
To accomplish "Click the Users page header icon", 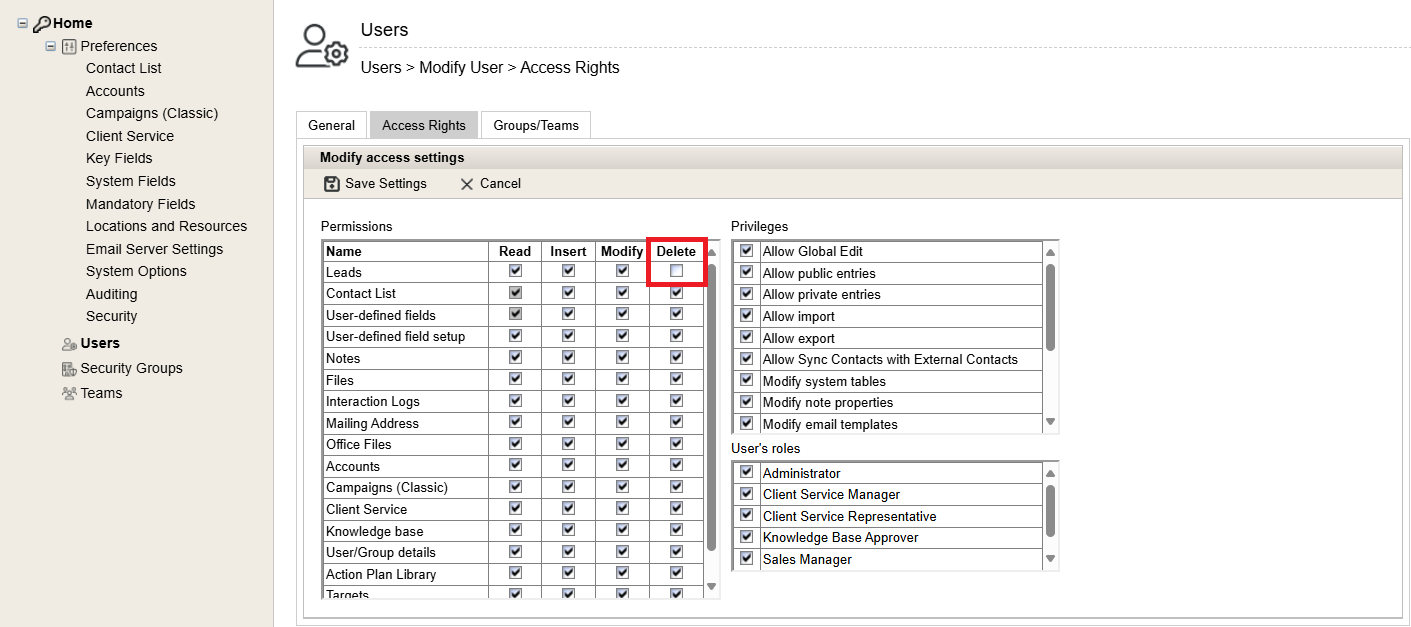I will (x=321, y=44).
